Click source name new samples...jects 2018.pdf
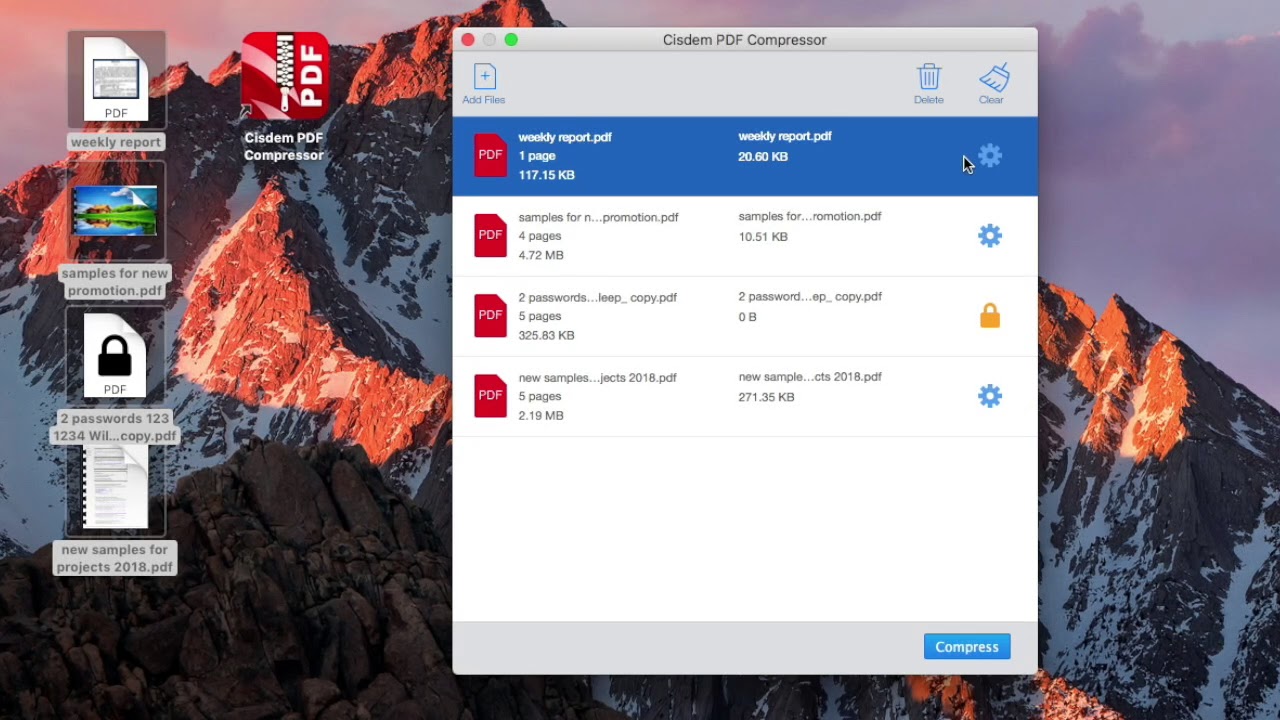 point(598,377)
